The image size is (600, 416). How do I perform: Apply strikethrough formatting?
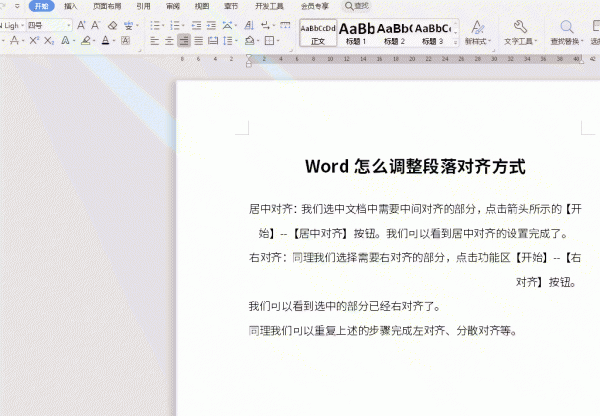pyautogui.click(x=15, y=40)
